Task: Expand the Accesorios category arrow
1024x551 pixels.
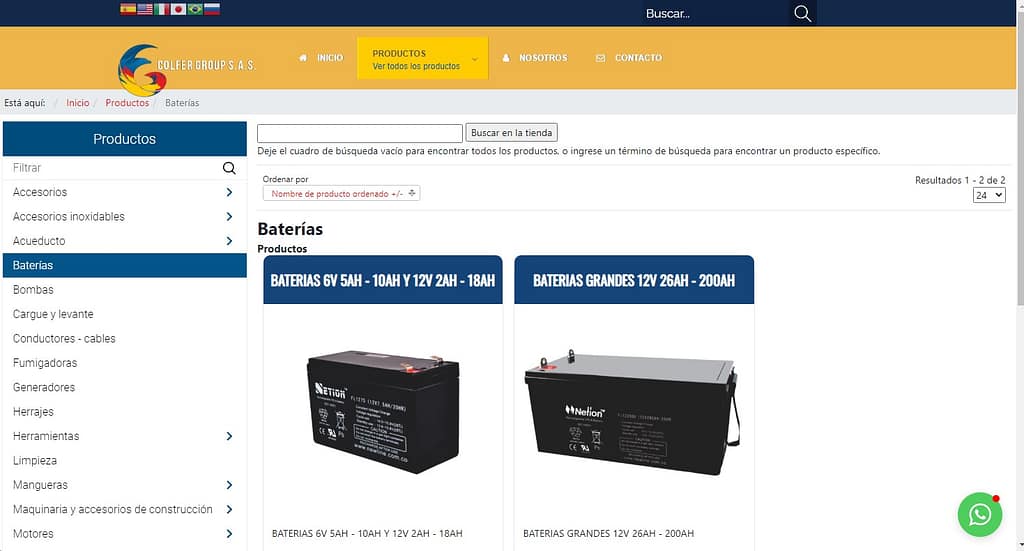Action: [229, 192]
